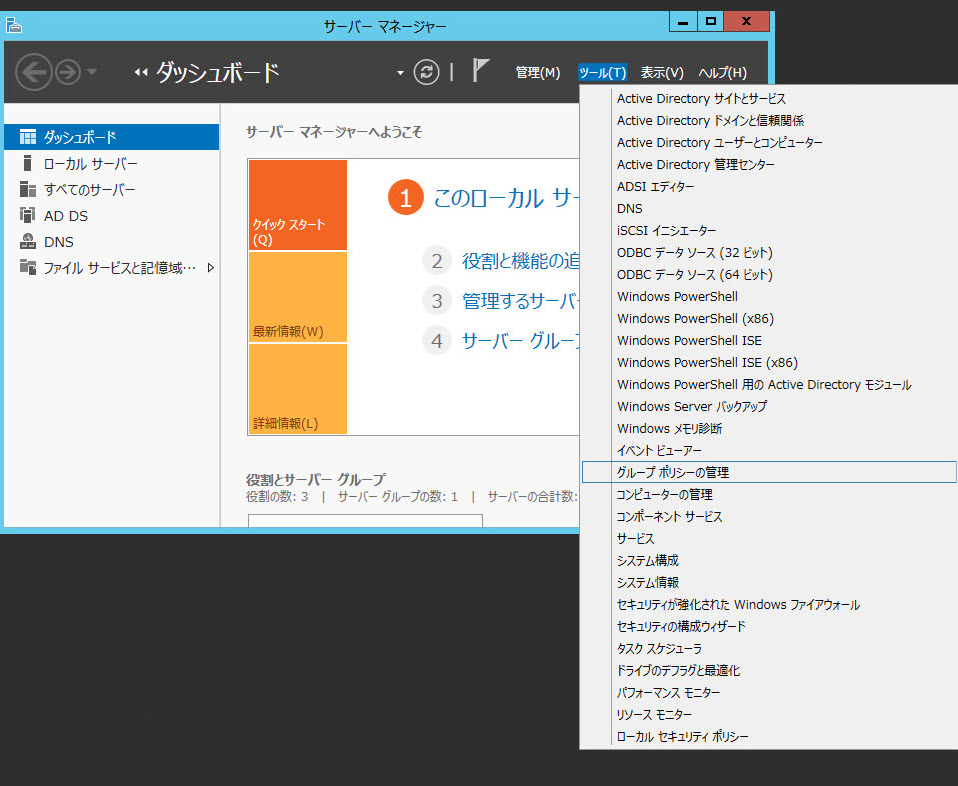Viewport: 958px width, 786px height.
Task: Click the すべてのサーバー sidebar icon
Action: click(x=28, y=189)
